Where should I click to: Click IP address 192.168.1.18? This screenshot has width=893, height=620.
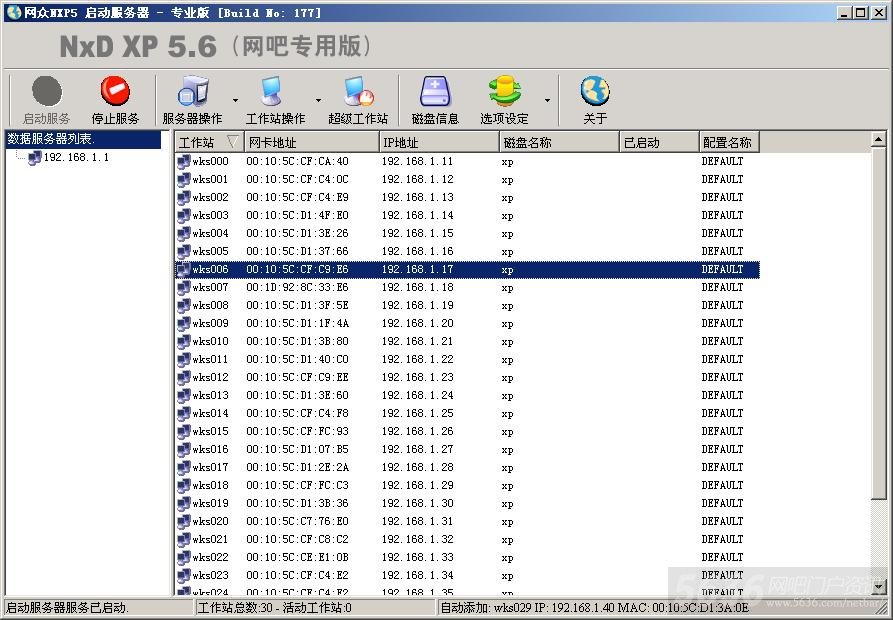tap(417, 288)
